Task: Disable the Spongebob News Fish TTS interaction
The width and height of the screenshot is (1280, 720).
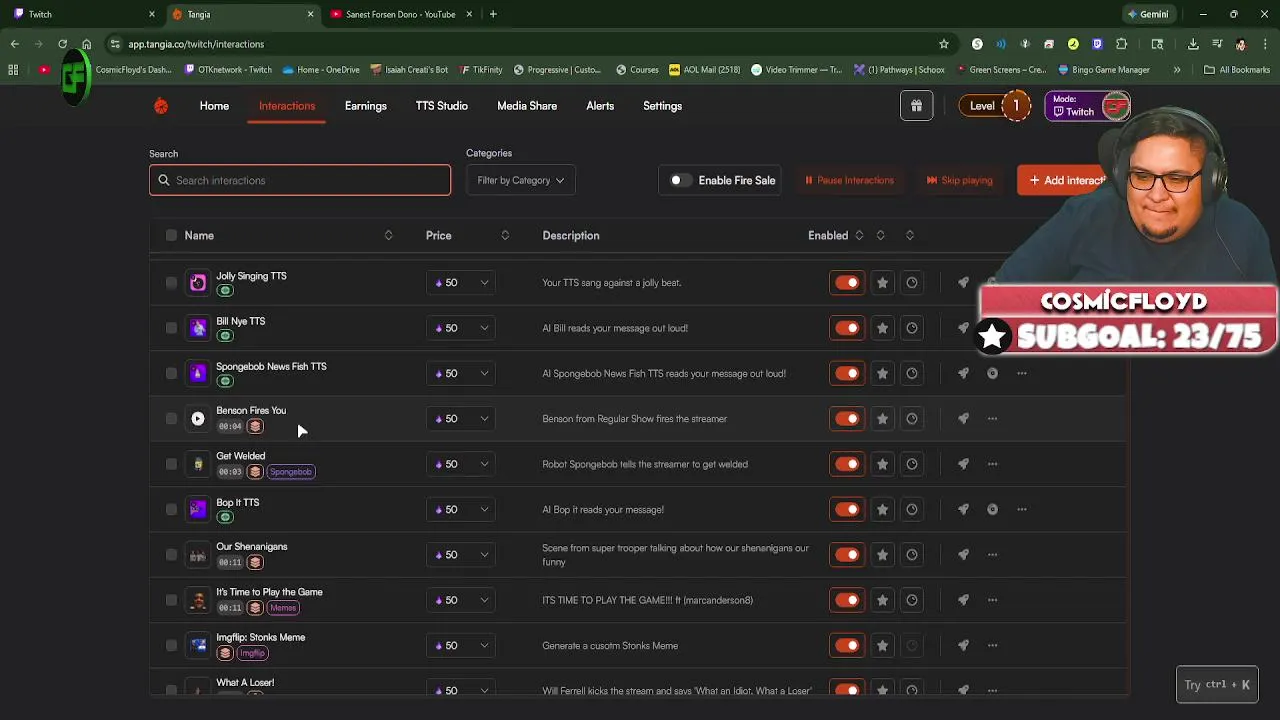Action: (x=847, y=373)
